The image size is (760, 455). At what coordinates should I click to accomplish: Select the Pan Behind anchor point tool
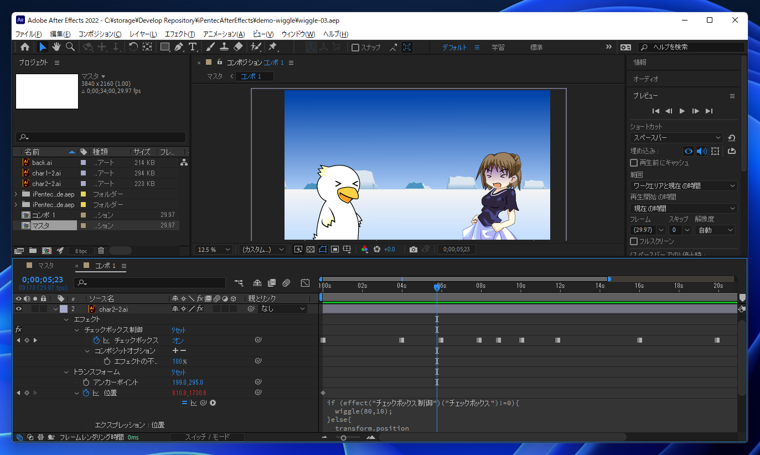tap(147, 47)
